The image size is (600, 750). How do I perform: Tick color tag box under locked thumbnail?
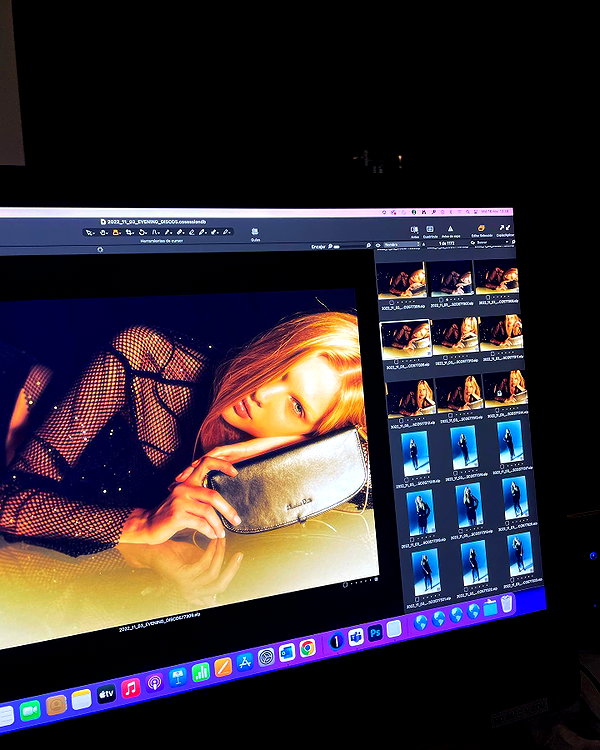tap(497, 410)
